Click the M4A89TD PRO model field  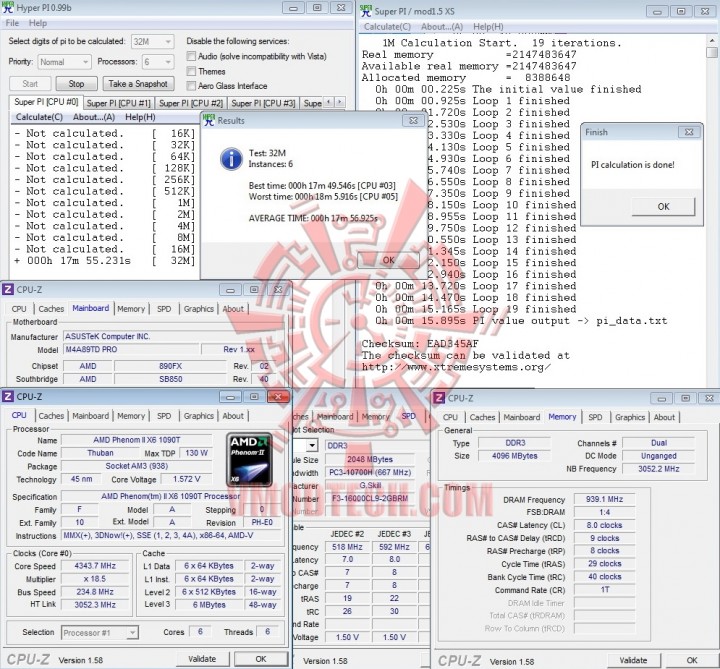coord(131,349)
